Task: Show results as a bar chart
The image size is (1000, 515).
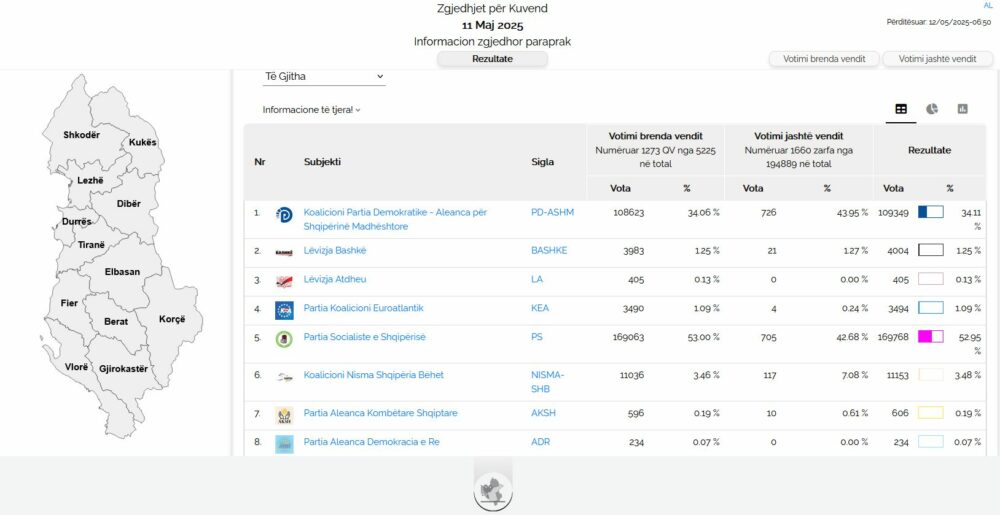Action: click(x=962, y=109)
